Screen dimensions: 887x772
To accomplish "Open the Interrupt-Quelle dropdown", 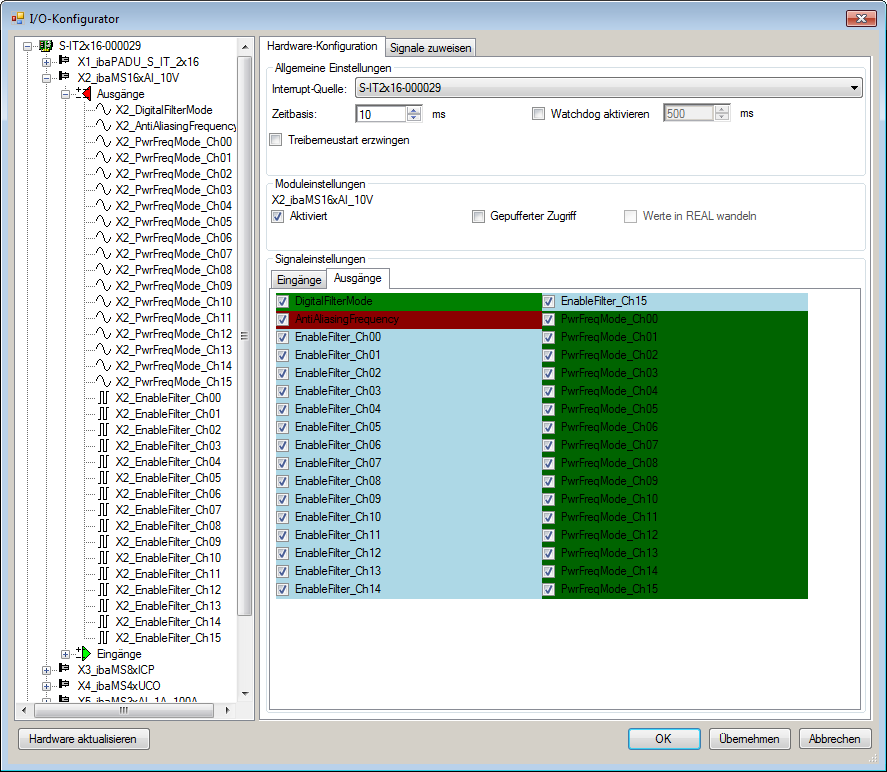I will pyautogui.click(x=853, y=89).
